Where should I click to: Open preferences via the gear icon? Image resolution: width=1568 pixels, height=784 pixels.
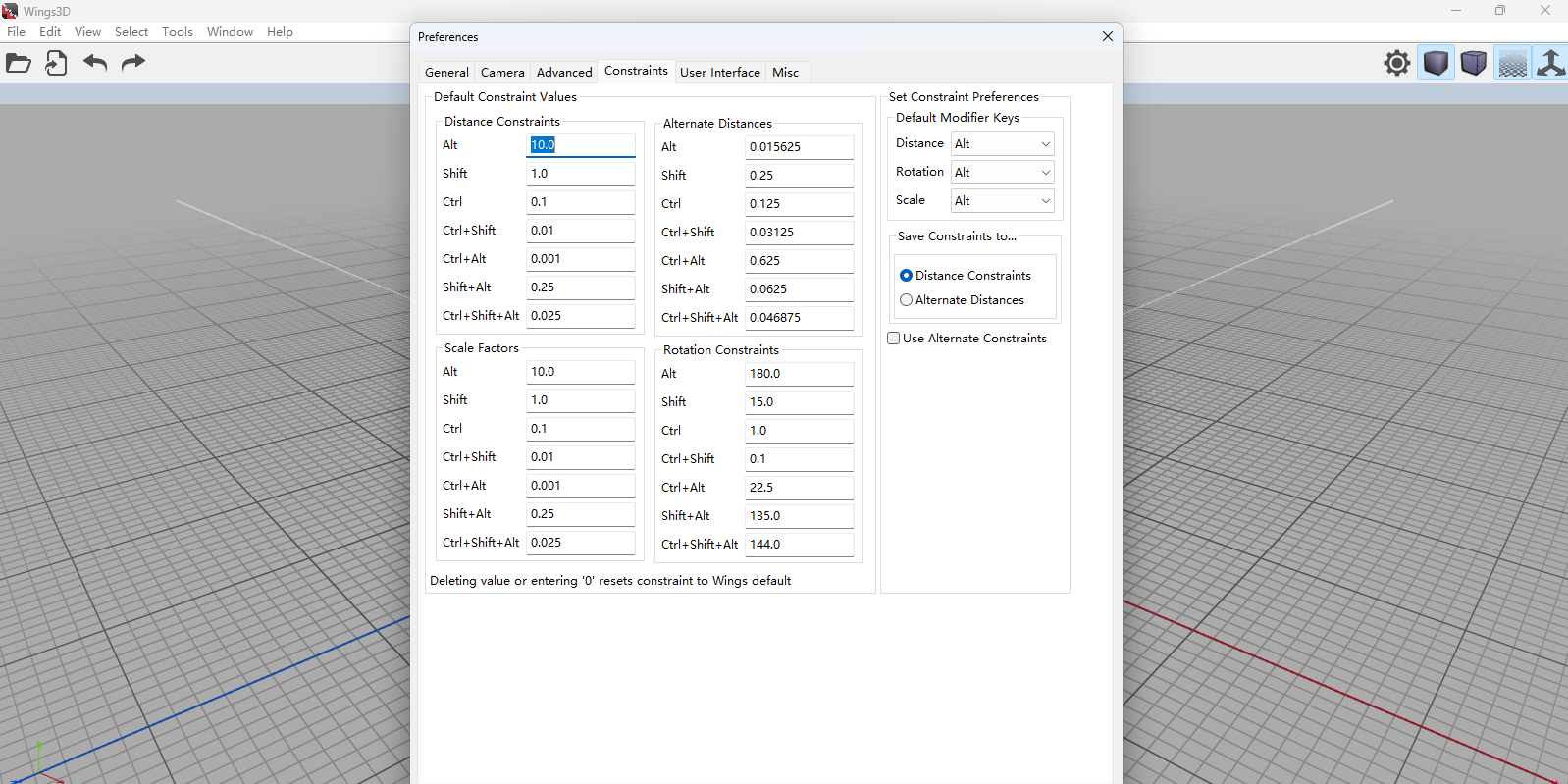tap(1396, 64)
